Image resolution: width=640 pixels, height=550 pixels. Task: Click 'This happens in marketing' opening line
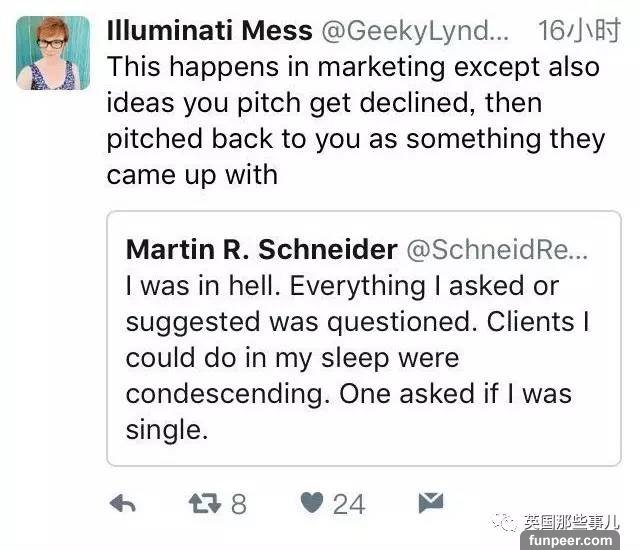[x=270, y=67]
